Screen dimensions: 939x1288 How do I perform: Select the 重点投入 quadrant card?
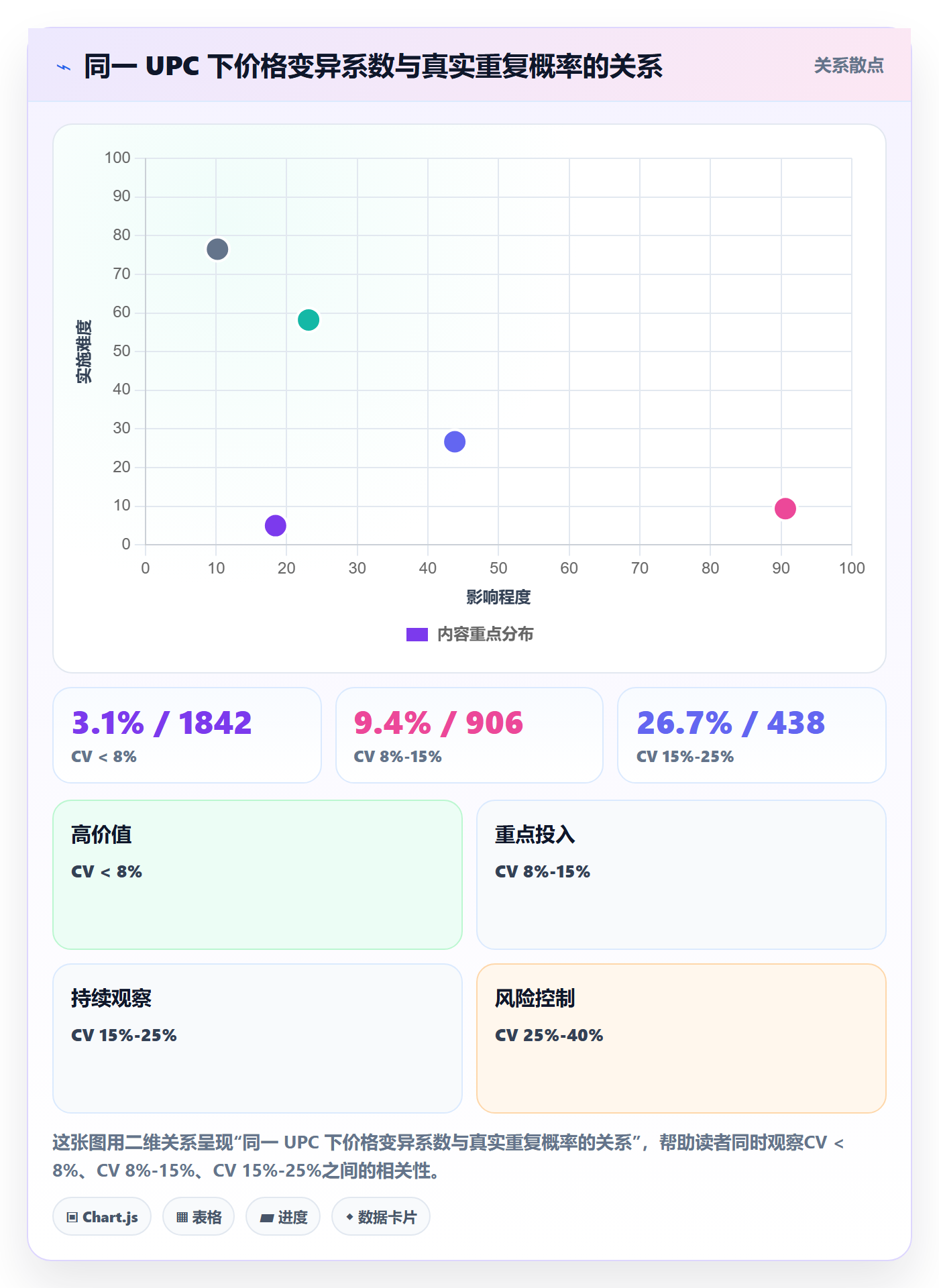coord(681,875)
